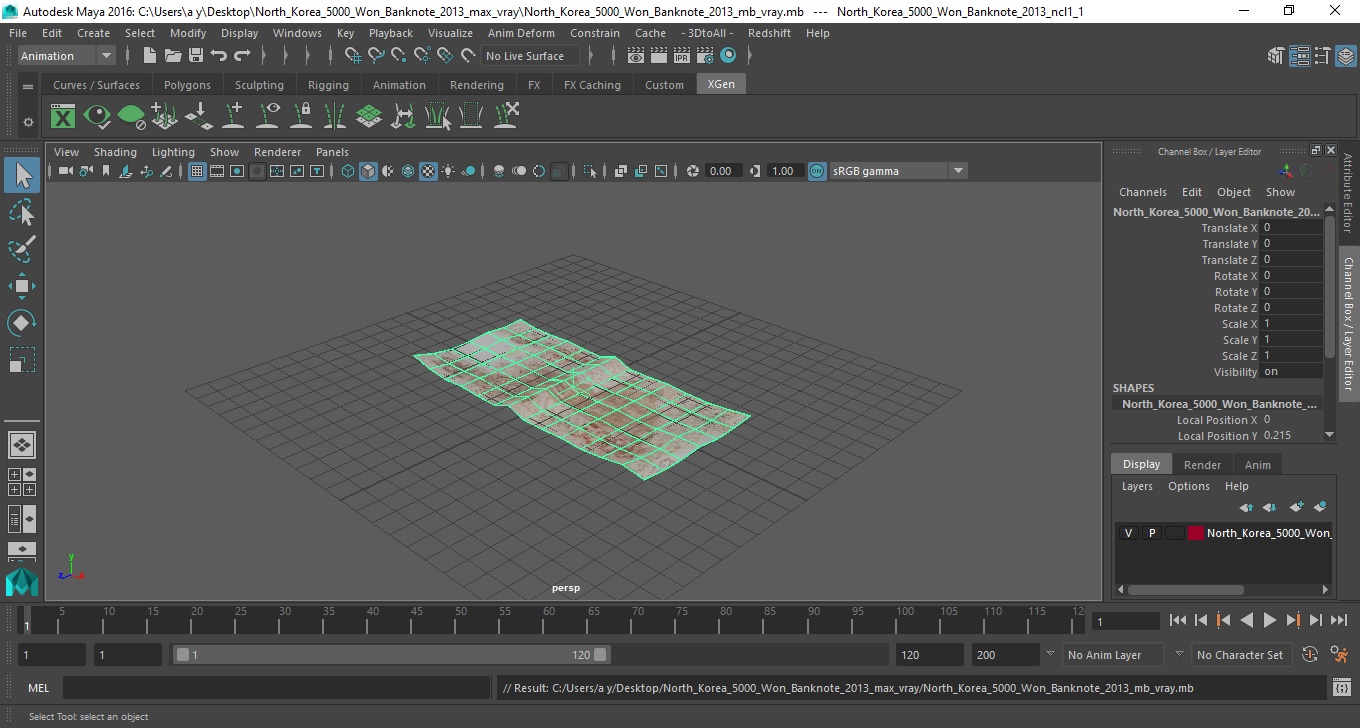Open the Animation menu set dropdown
Image resolution: width=1360 pixels, height=728 pixels.
(x=66, y=56)
